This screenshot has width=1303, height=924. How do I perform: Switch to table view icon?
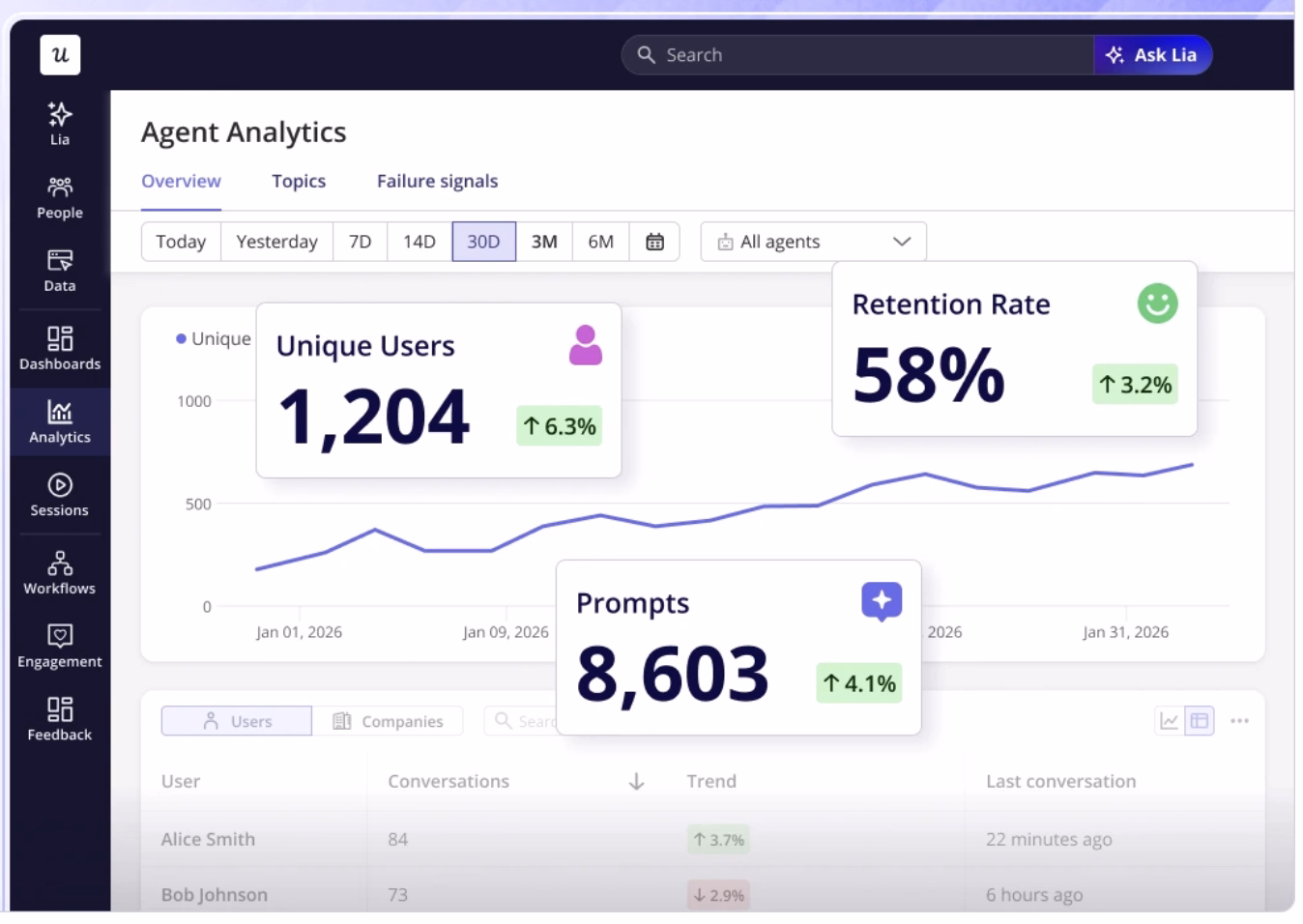pyautogui.click(x=1200, y=721)
